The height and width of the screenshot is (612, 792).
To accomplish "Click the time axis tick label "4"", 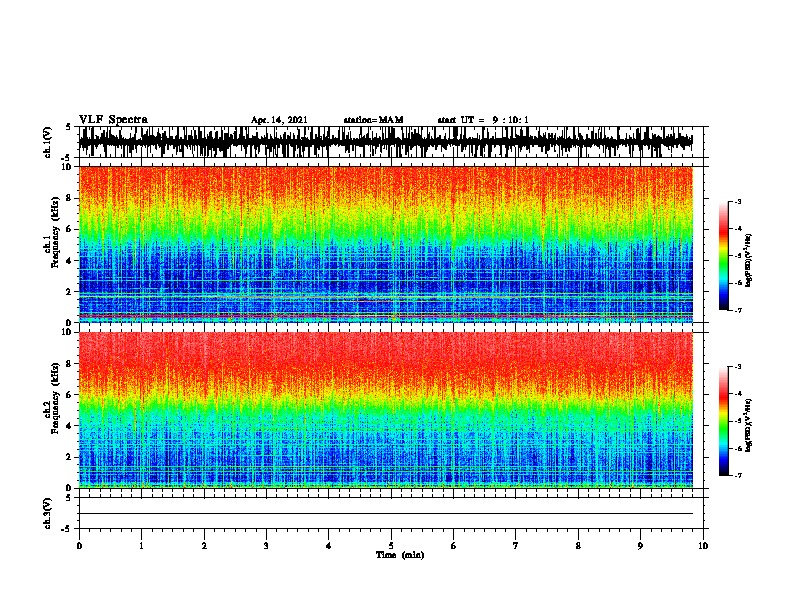I will (x=329, y=546).
